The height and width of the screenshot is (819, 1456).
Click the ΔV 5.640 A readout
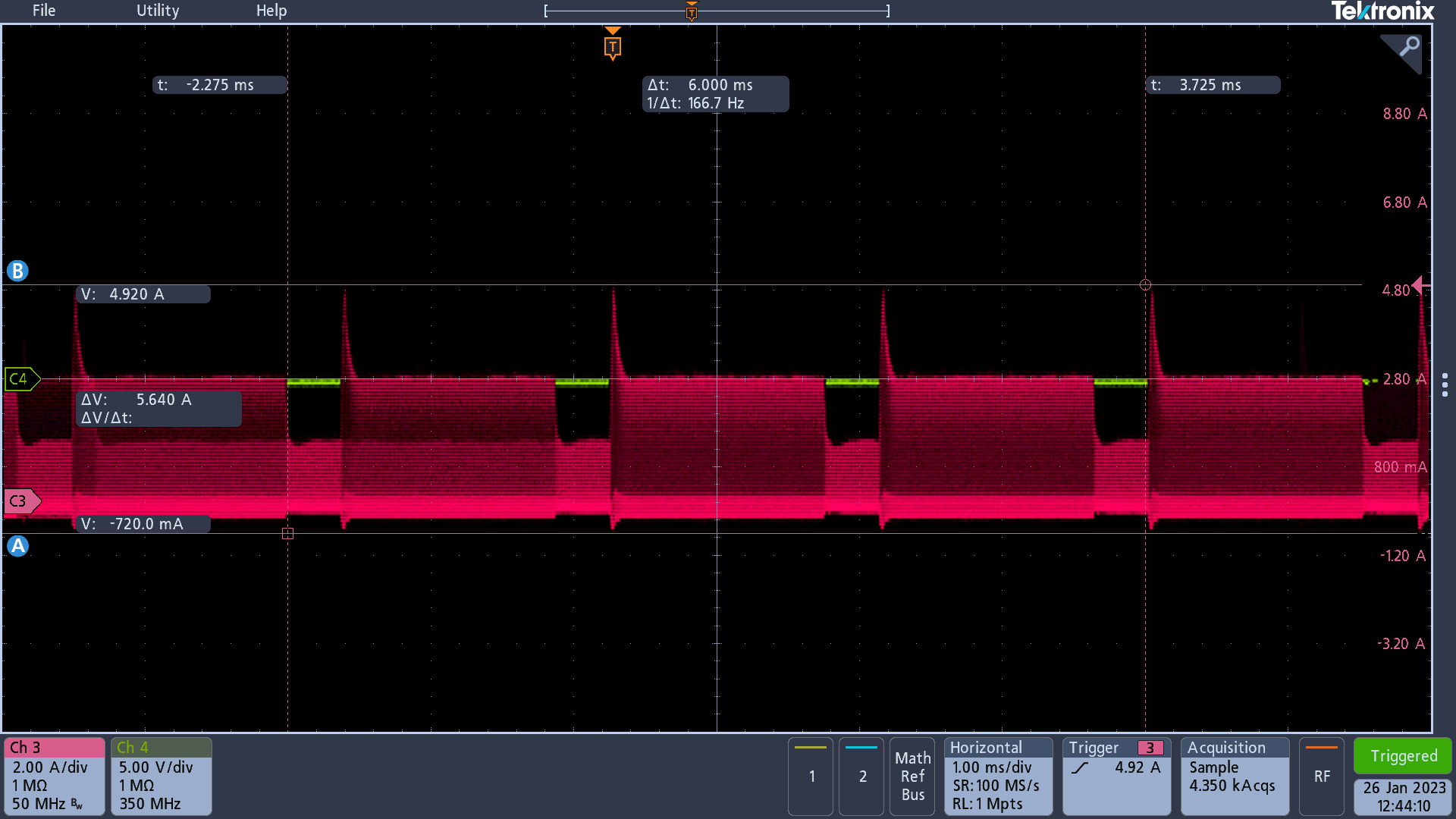pos(158,409)
